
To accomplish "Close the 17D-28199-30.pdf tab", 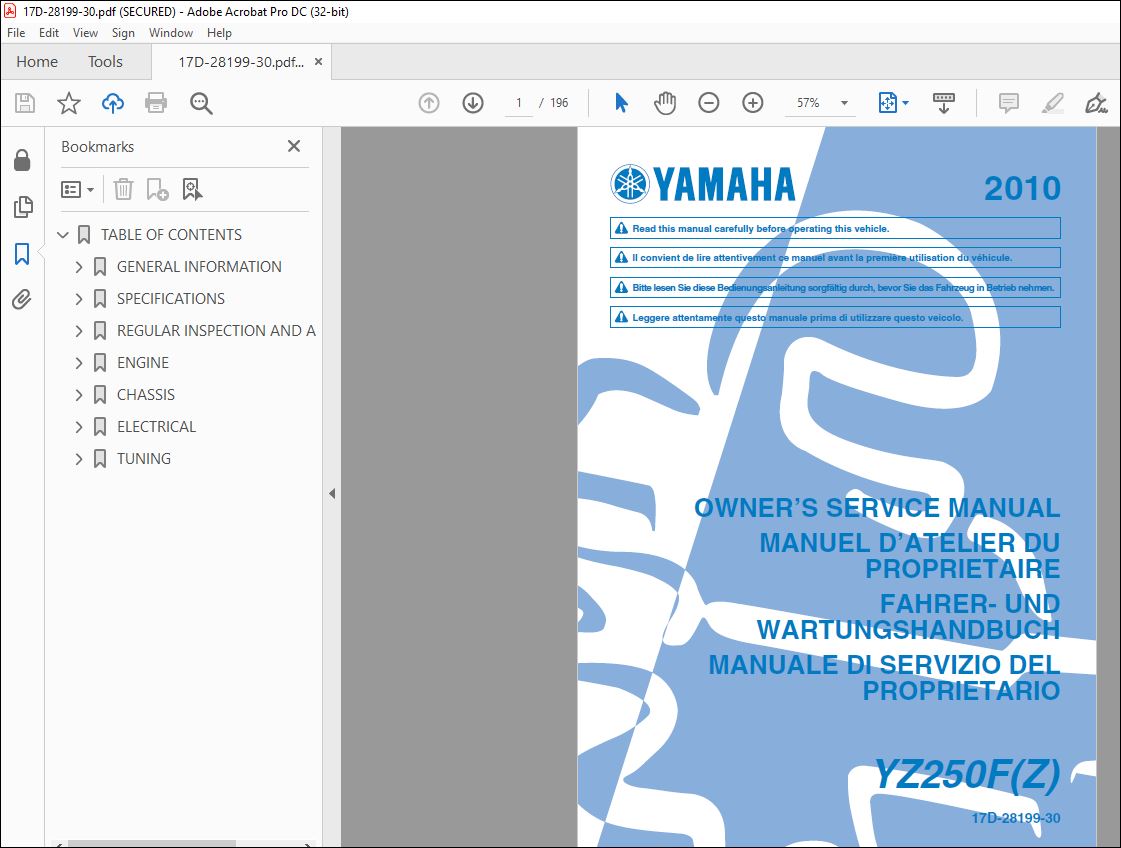I will [318, 61].
